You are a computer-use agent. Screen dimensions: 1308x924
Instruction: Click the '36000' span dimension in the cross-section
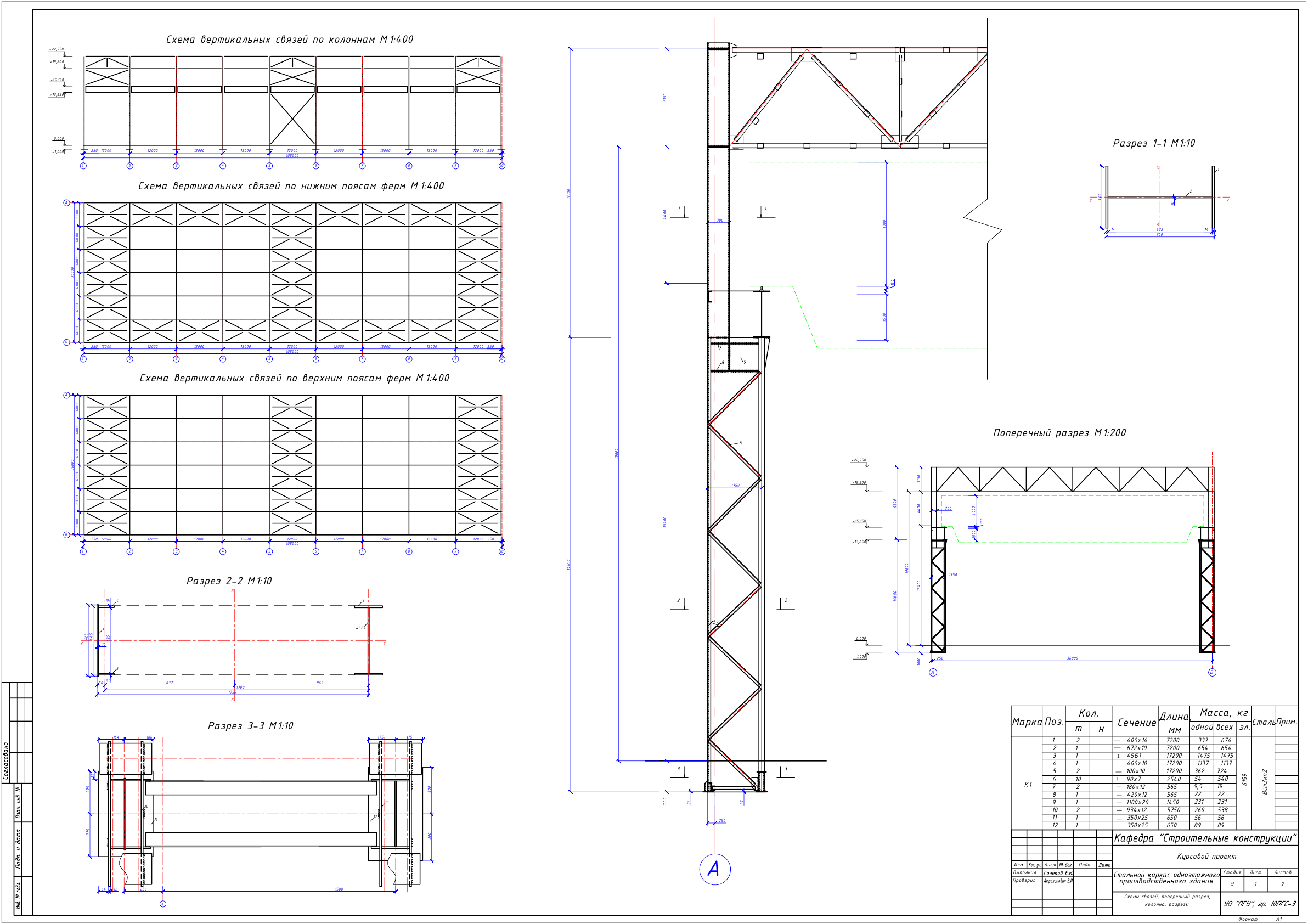click(x=1073, y=658)
